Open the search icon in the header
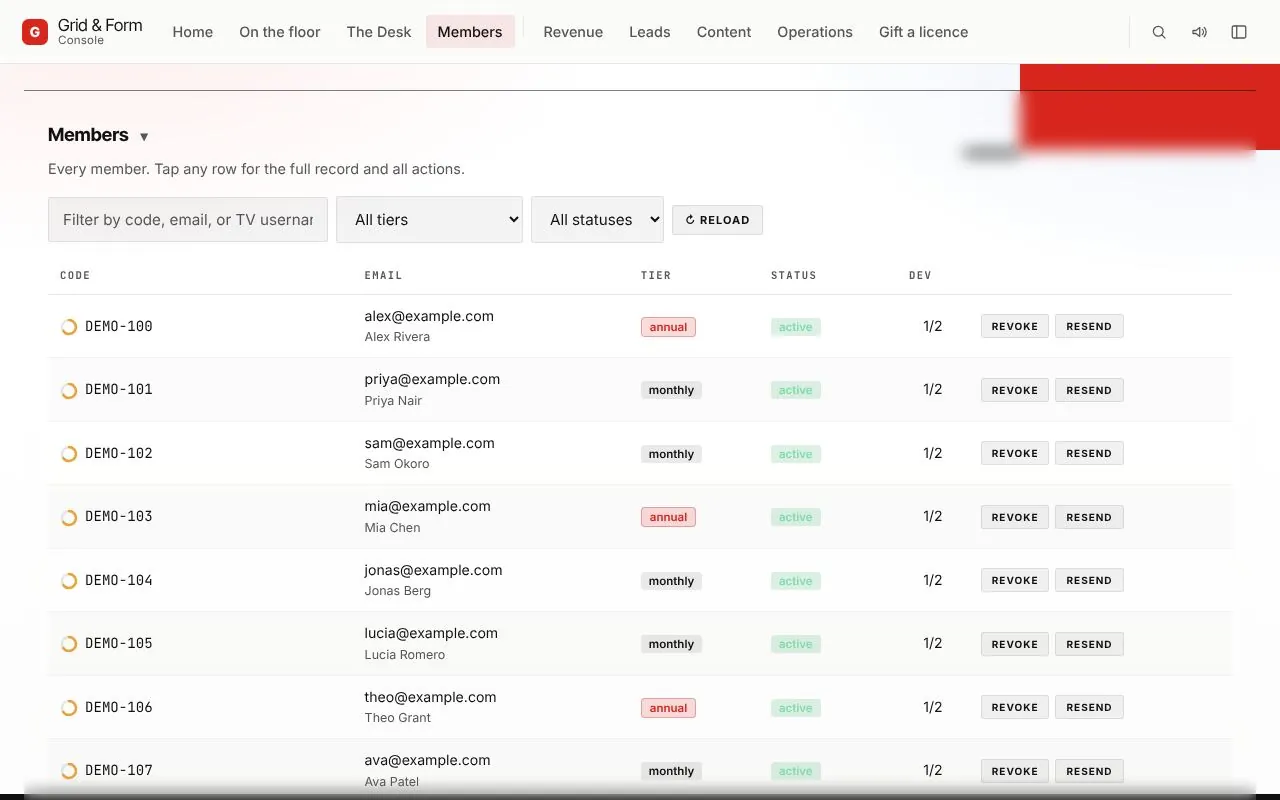This screenshot has width=1280, height=800. (x=1159, y=32)
